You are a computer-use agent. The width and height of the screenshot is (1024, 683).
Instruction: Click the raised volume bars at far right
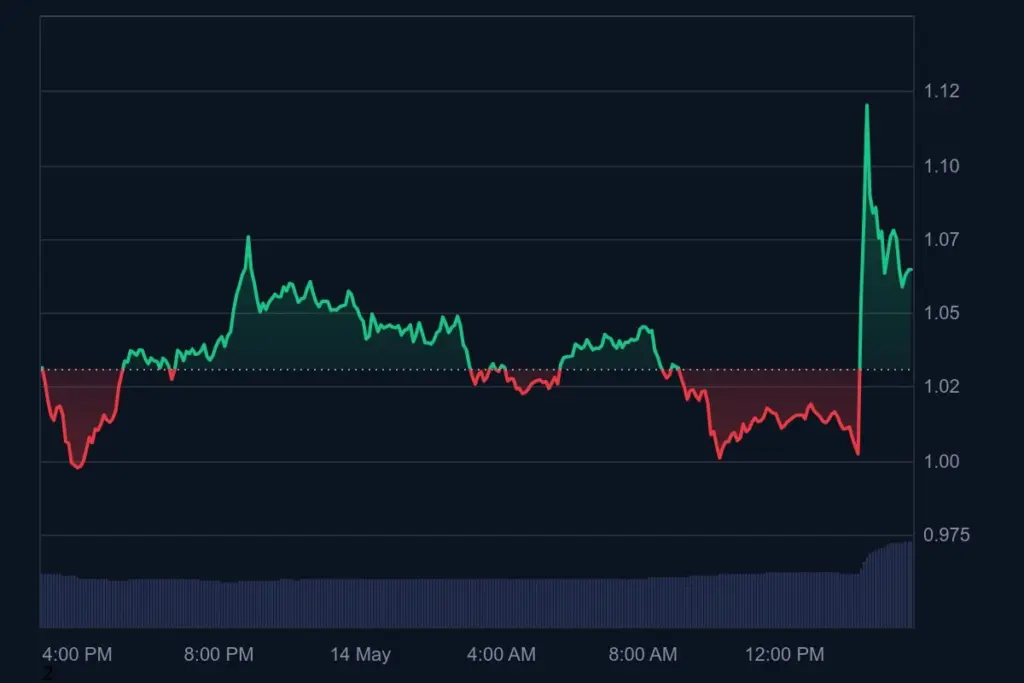[892, 585]
